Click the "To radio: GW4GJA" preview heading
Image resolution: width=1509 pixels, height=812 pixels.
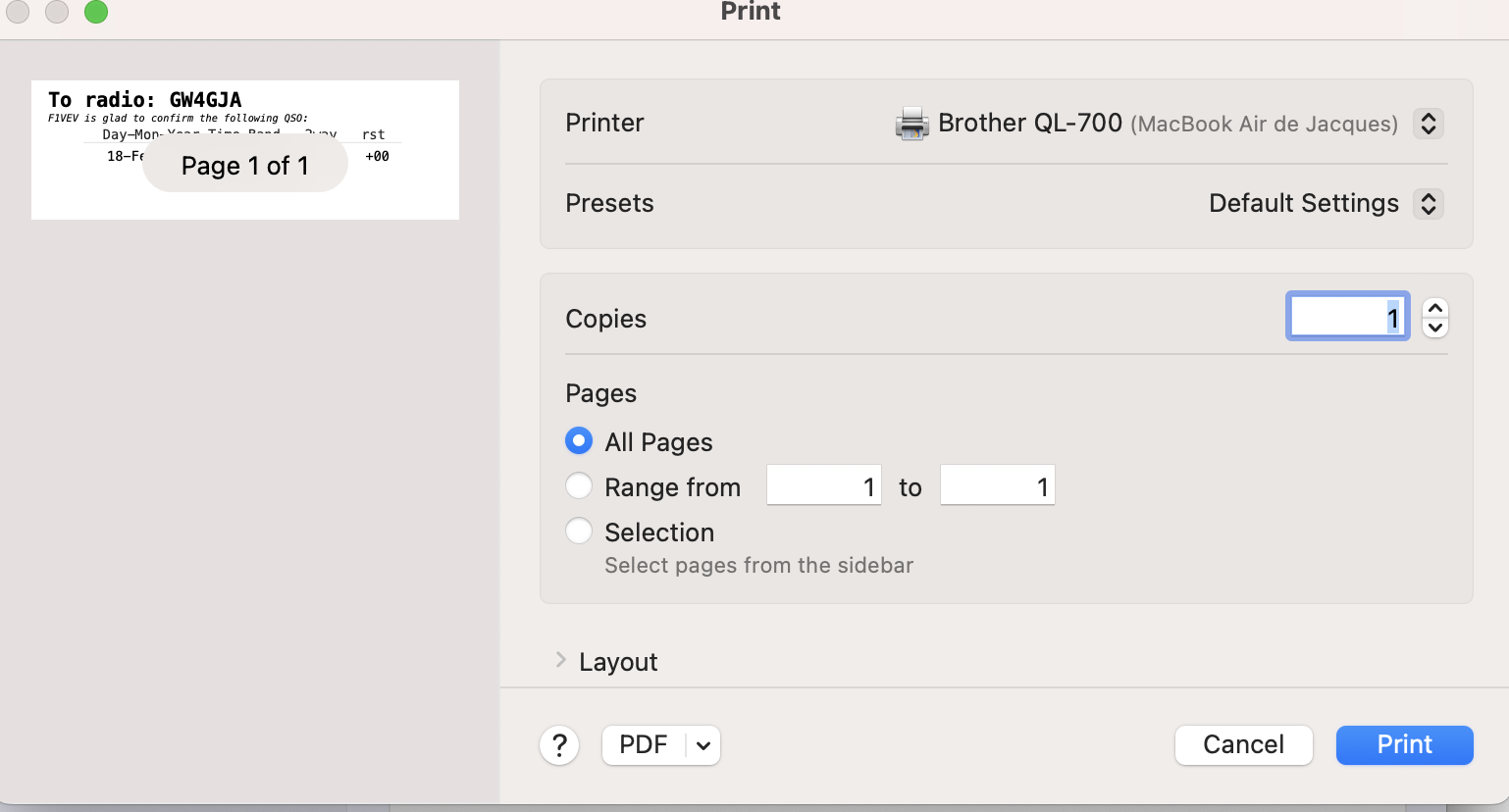tap(145, 100)
